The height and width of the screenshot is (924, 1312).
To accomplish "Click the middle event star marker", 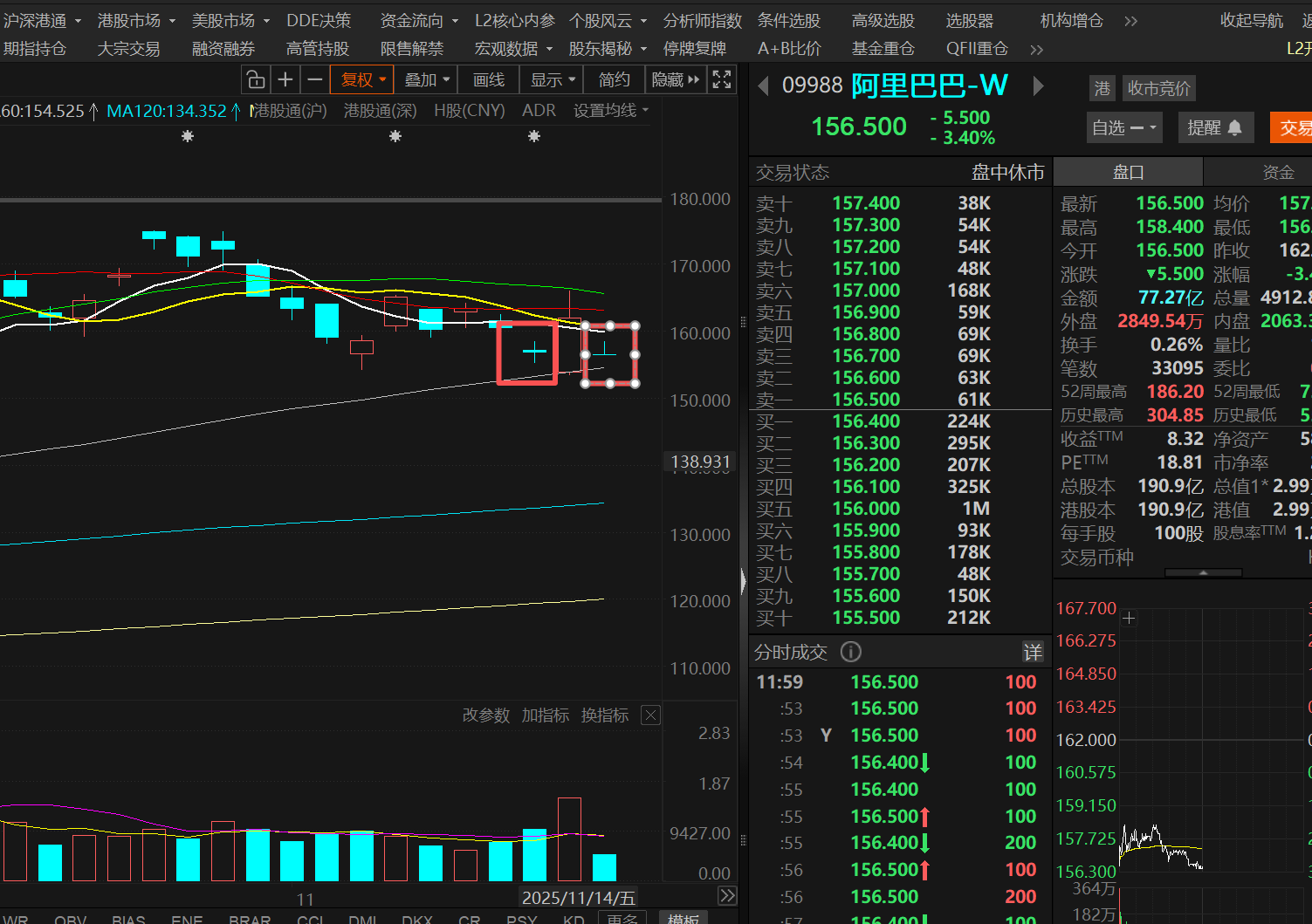I will [395, 136].
